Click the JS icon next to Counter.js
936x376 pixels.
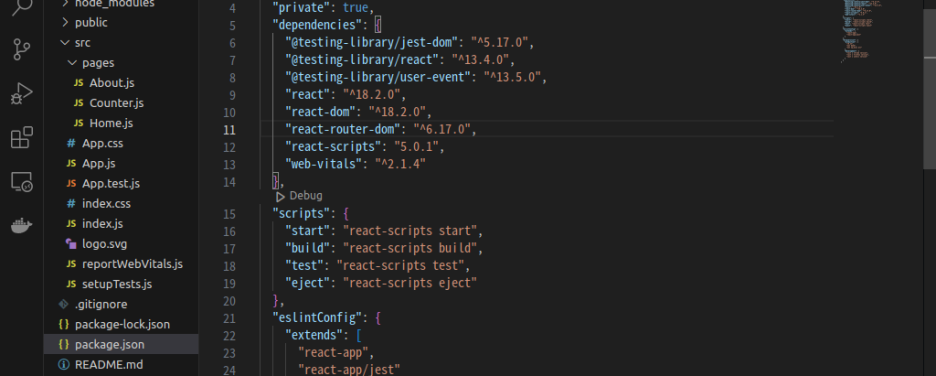point(78,103)
